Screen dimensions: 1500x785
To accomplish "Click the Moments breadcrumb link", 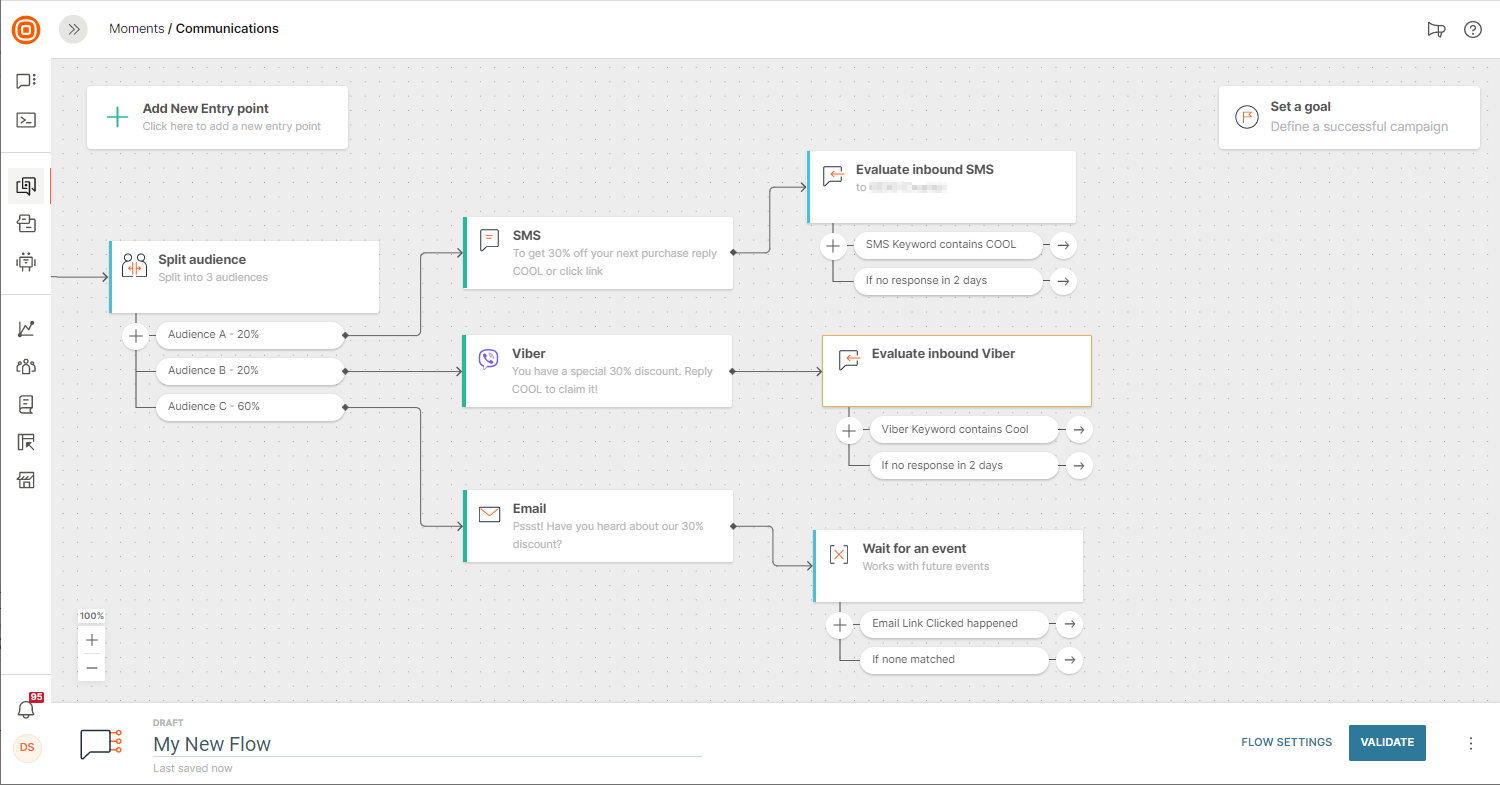I will (136, 29).
